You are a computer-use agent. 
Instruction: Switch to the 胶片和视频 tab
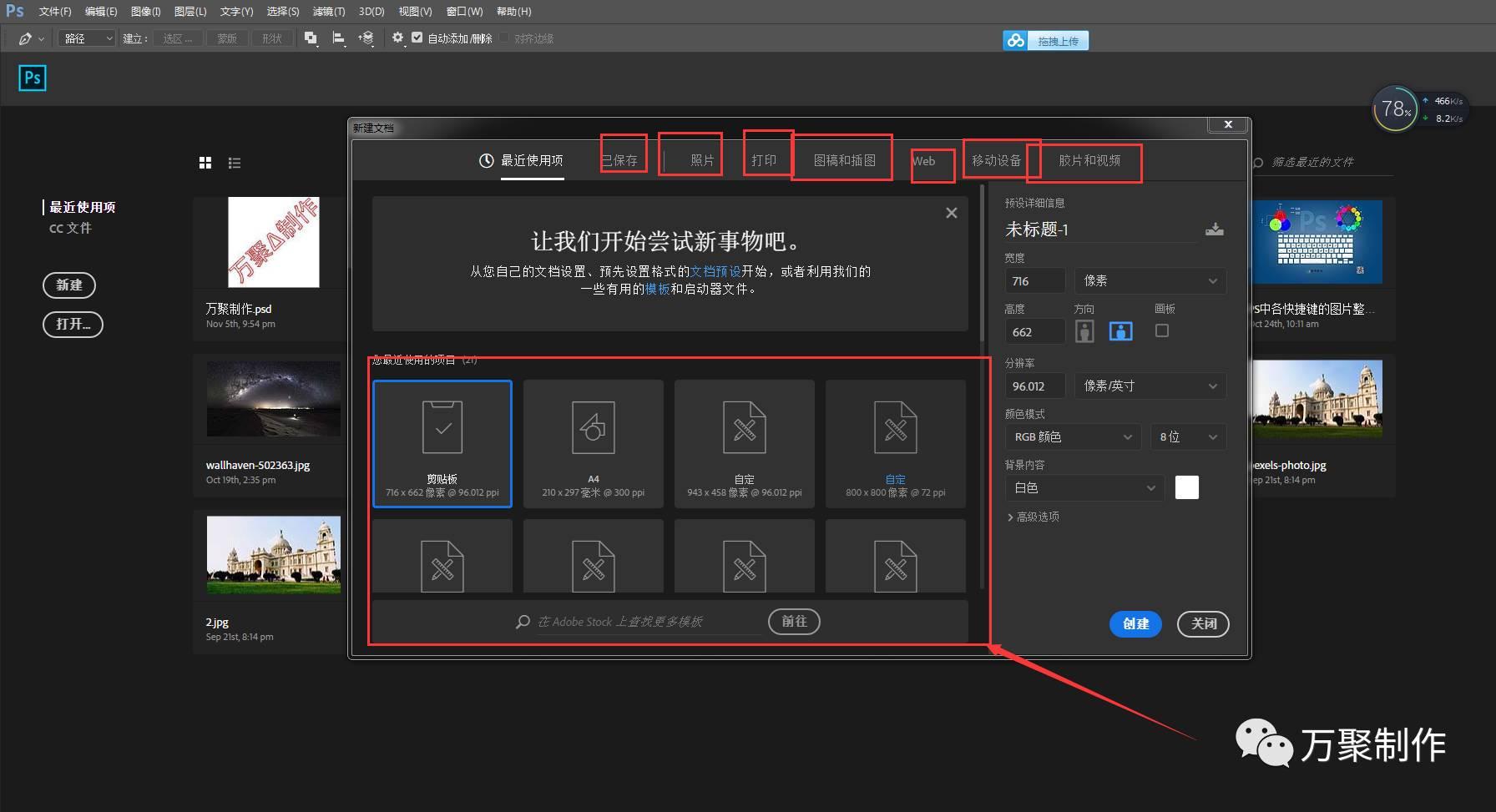point(1089,161)
